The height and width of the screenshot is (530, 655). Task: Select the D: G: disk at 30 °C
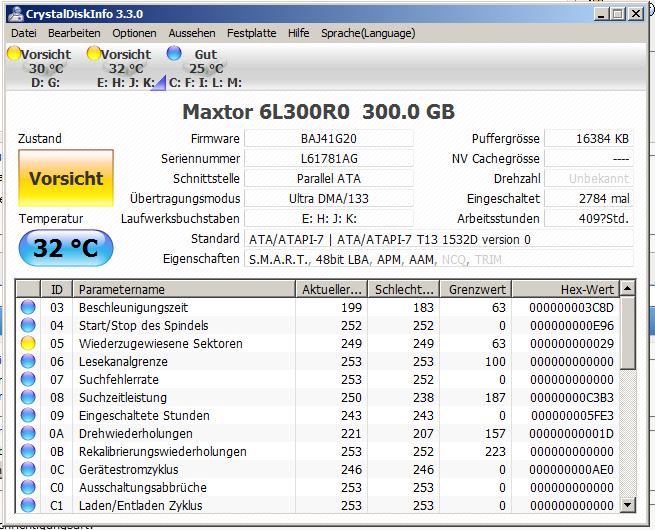pyautogui.click(x=40, y=68)
